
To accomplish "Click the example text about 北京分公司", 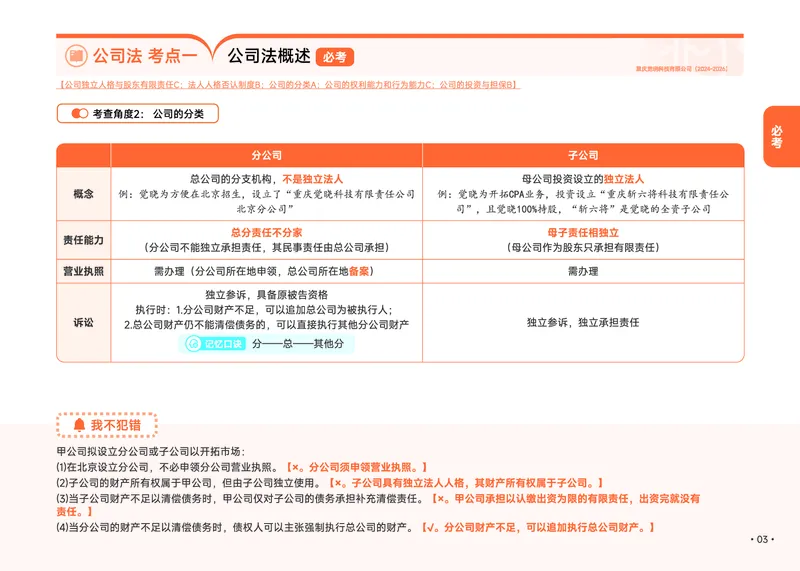I will tap(266, 202).
